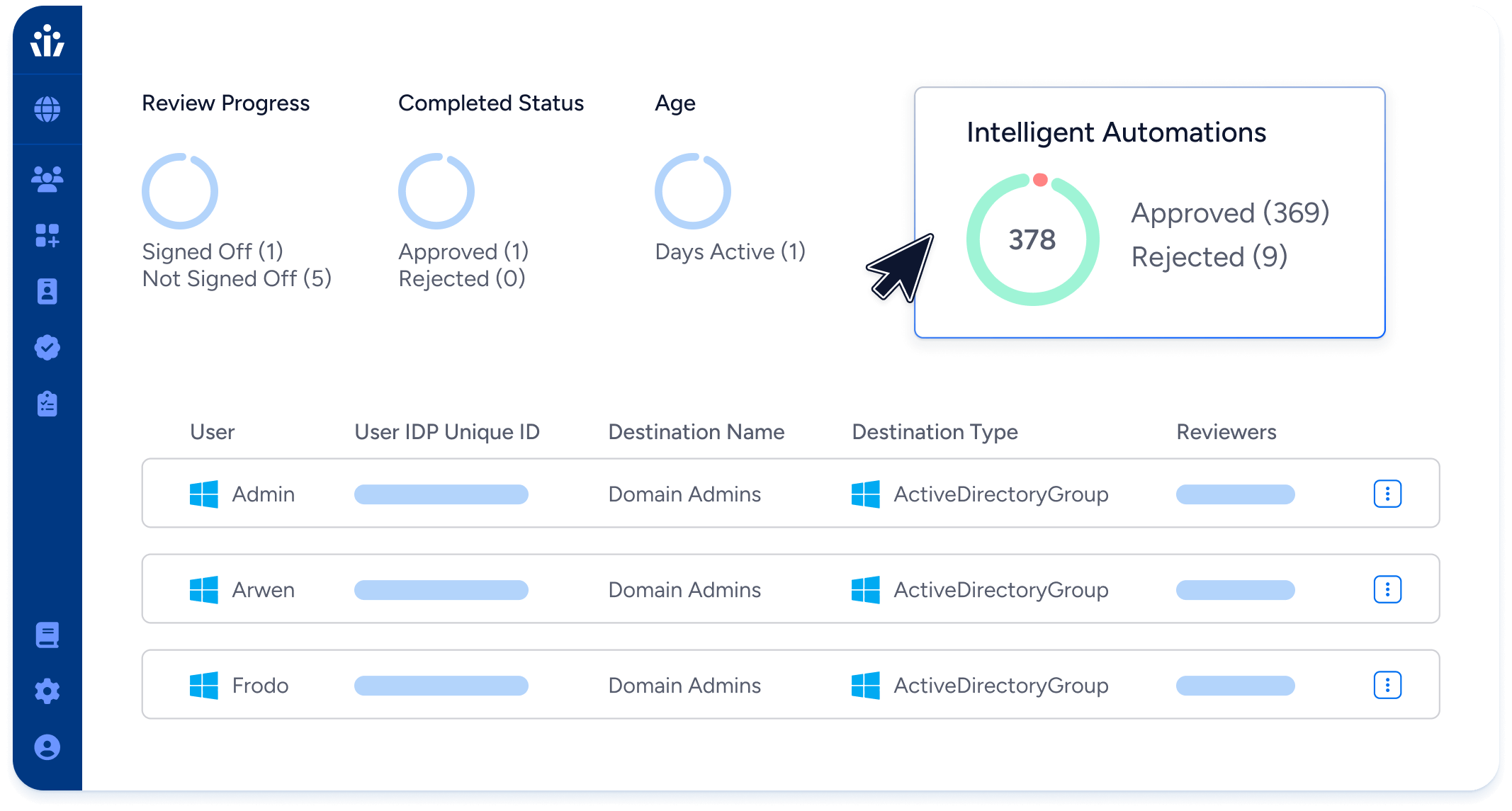Click the Review Progress ring chart

pos(180,191)
